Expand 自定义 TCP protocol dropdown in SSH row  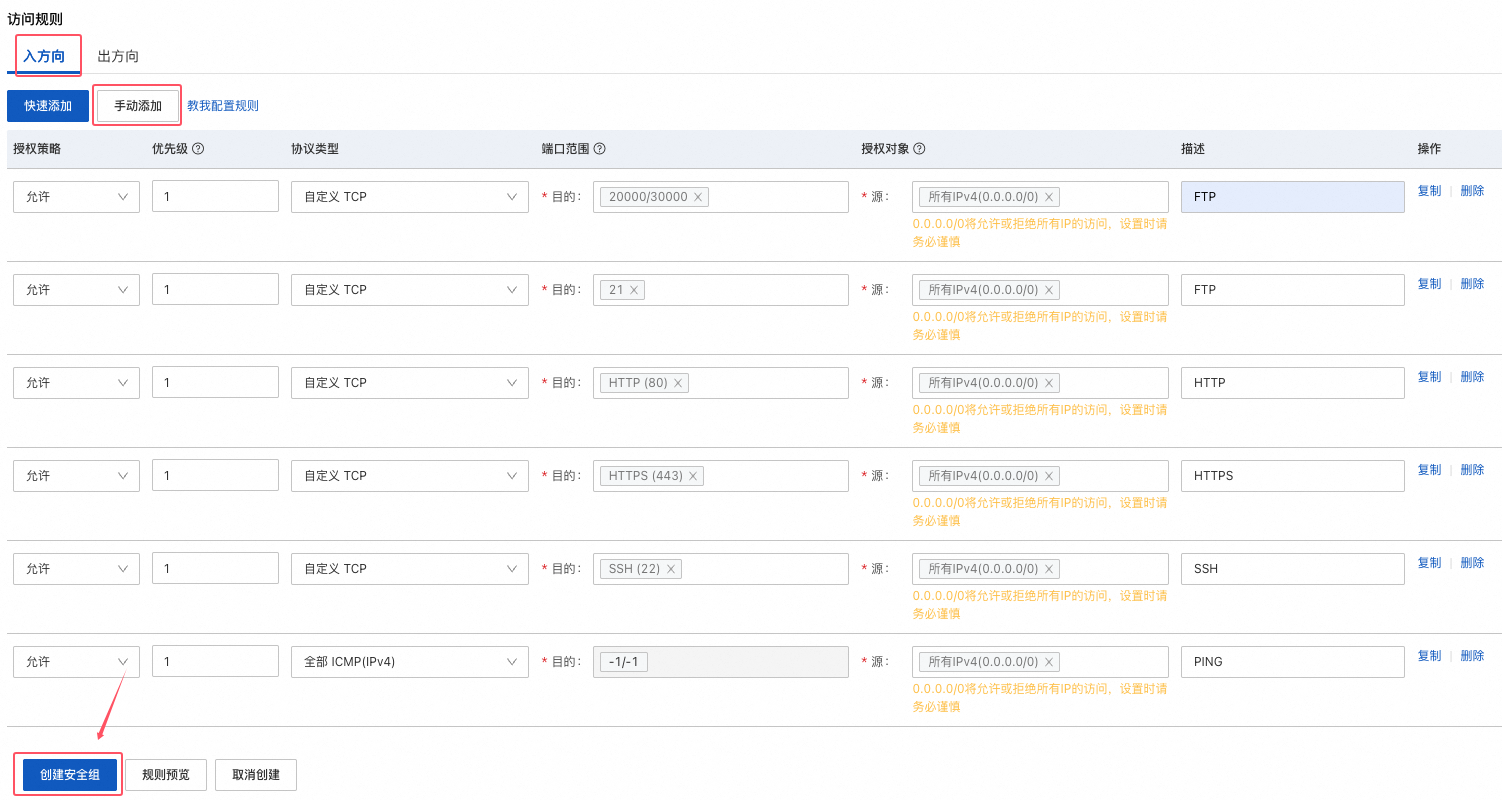coord(410,569)
